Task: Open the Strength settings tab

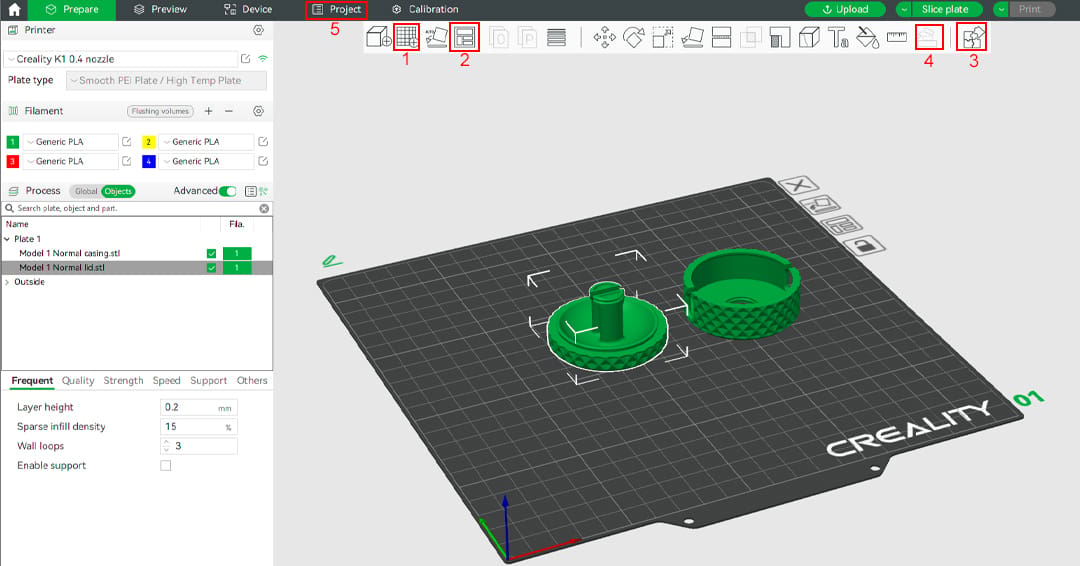Action: coord(123,381)
